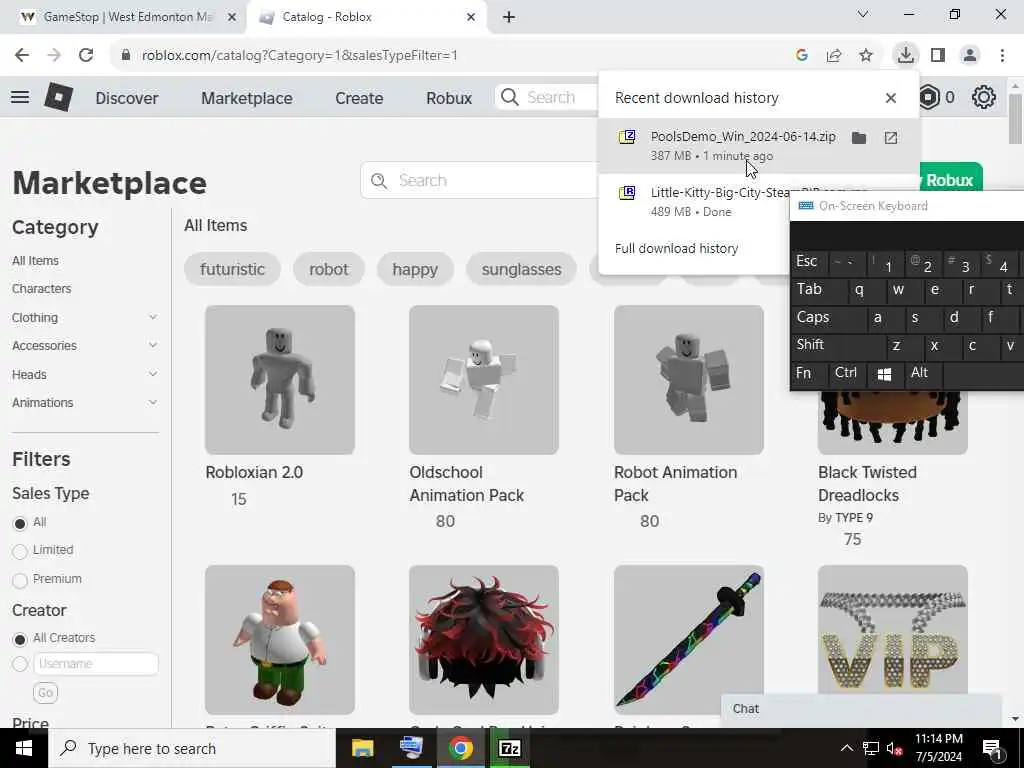Close the Recent download history popup
1024x768 pixels.
coord(891,98)
